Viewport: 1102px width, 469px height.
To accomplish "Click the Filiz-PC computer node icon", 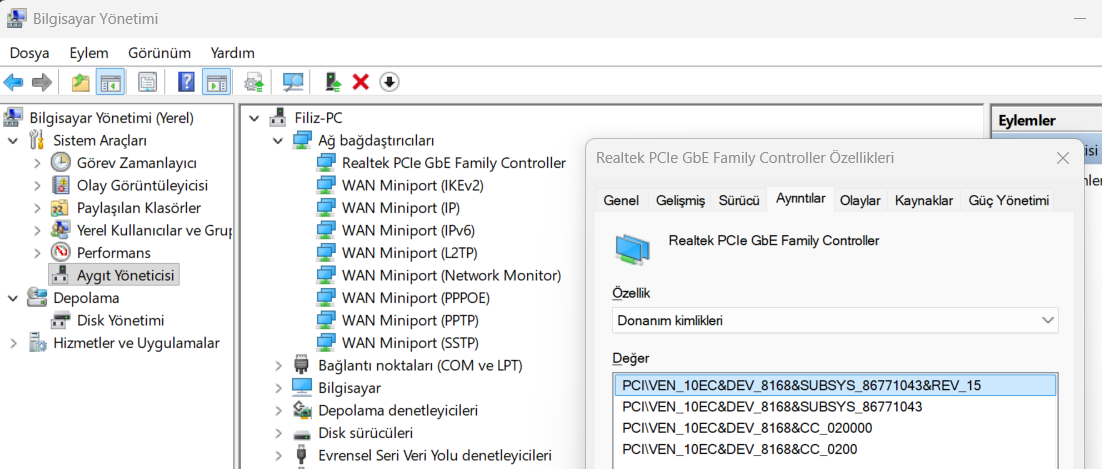I will 279,117.
